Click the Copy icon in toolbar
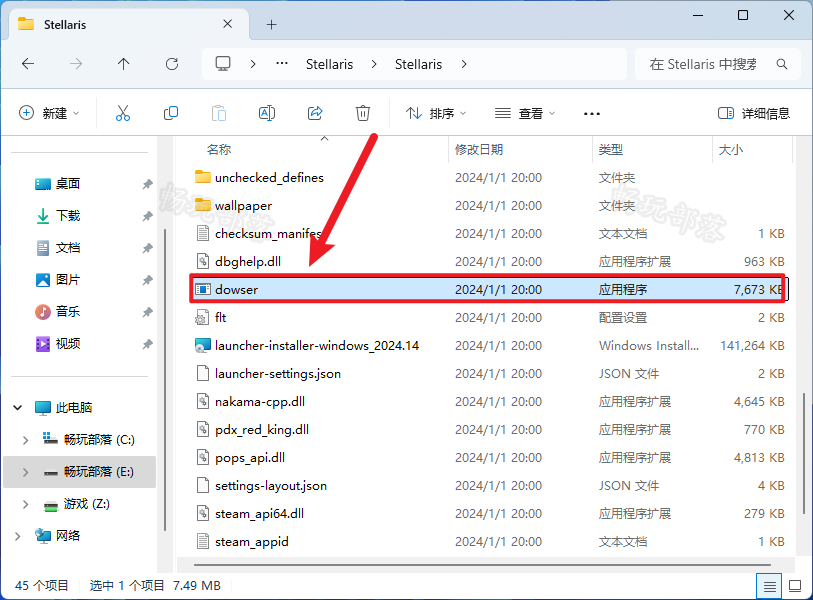The width and height of the screenshot is (813, 600). [171, 113]
